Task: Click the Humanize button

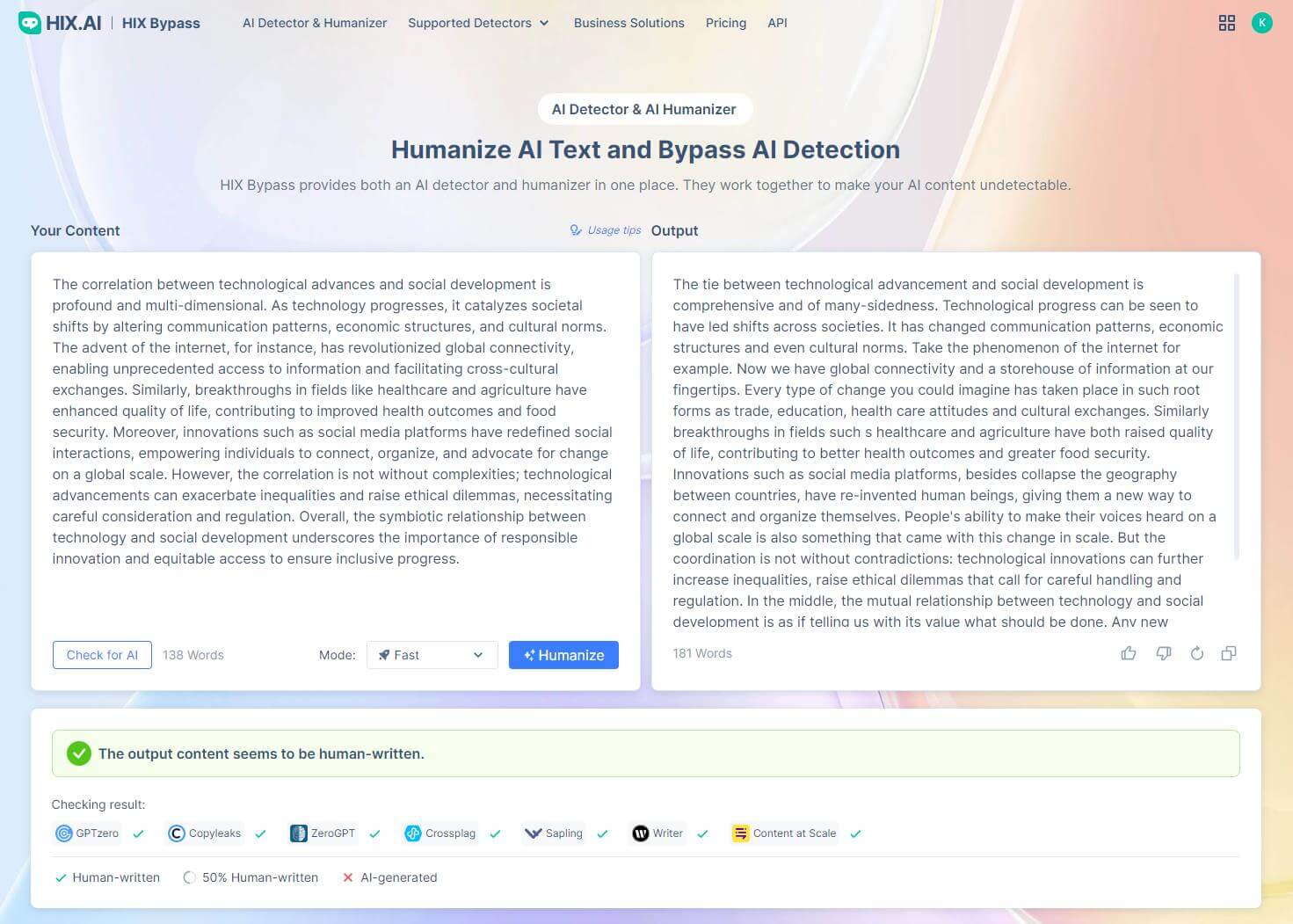Action: (x=563, y=655)
